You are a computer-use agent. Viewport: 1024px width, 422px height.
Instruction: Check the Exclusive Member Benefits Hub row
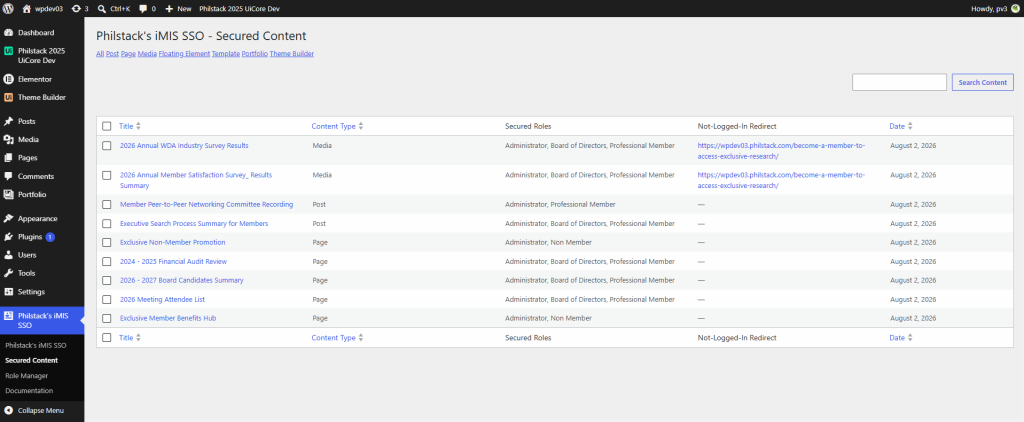click(106, 318)
